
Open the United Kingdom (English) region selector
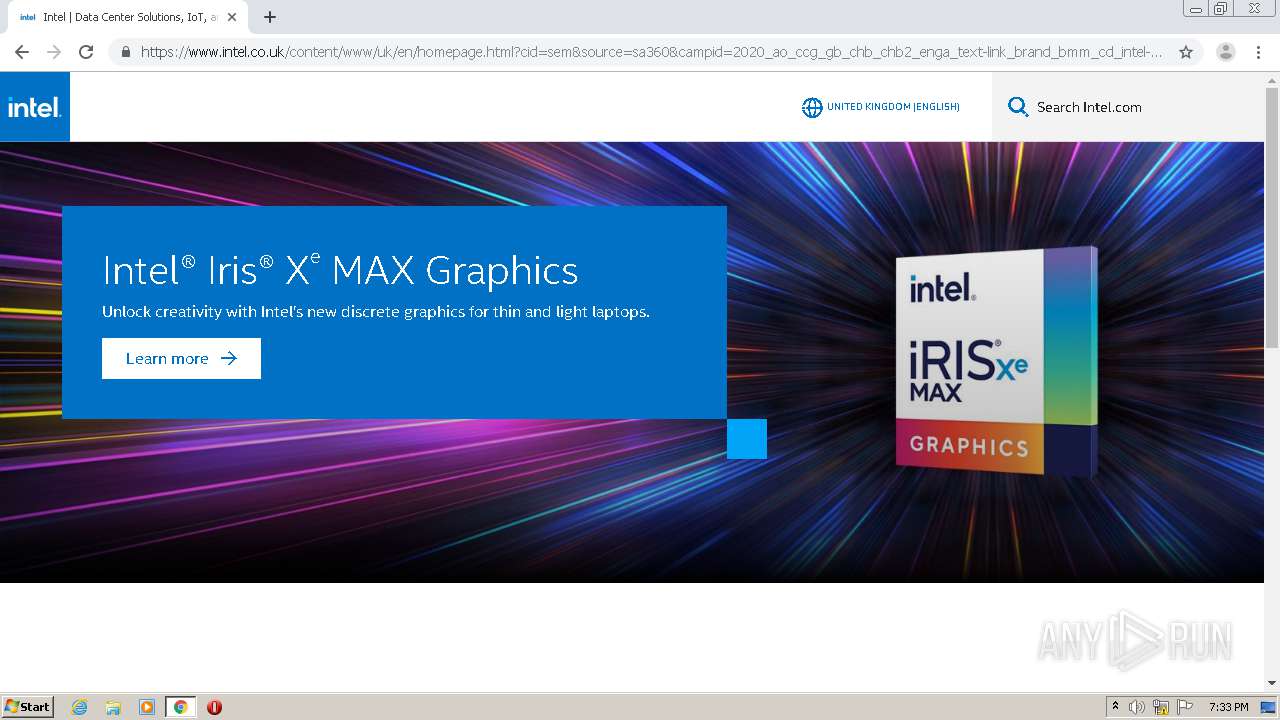coord(881,107)
